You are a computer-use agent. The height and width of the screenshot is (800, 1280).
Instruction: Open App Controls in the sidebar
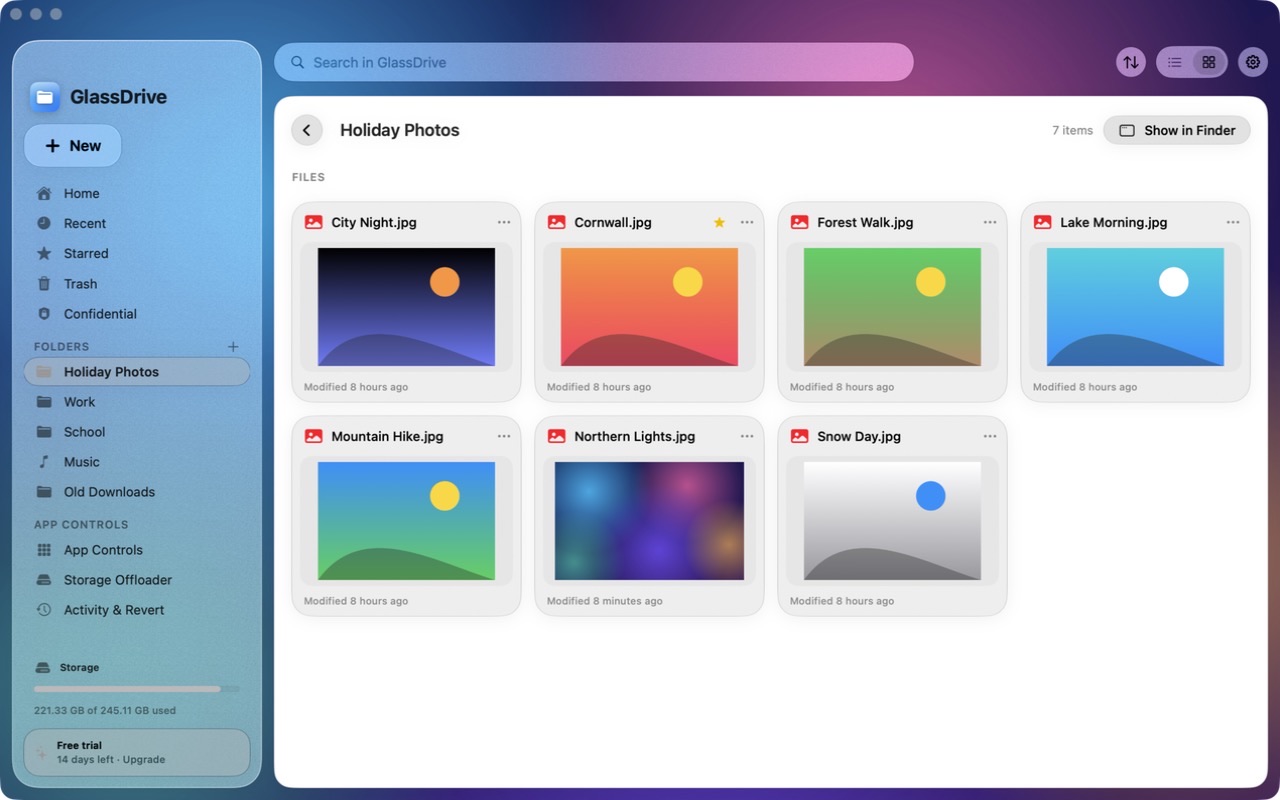[137, 550]
